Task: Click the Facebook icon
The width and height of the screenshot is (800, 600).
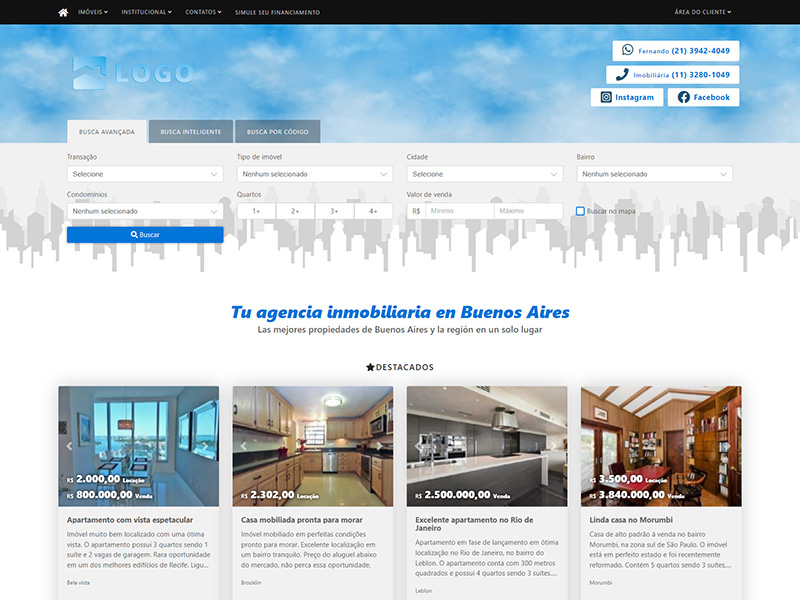Action: pyautogui.click(x=684, y=97)
